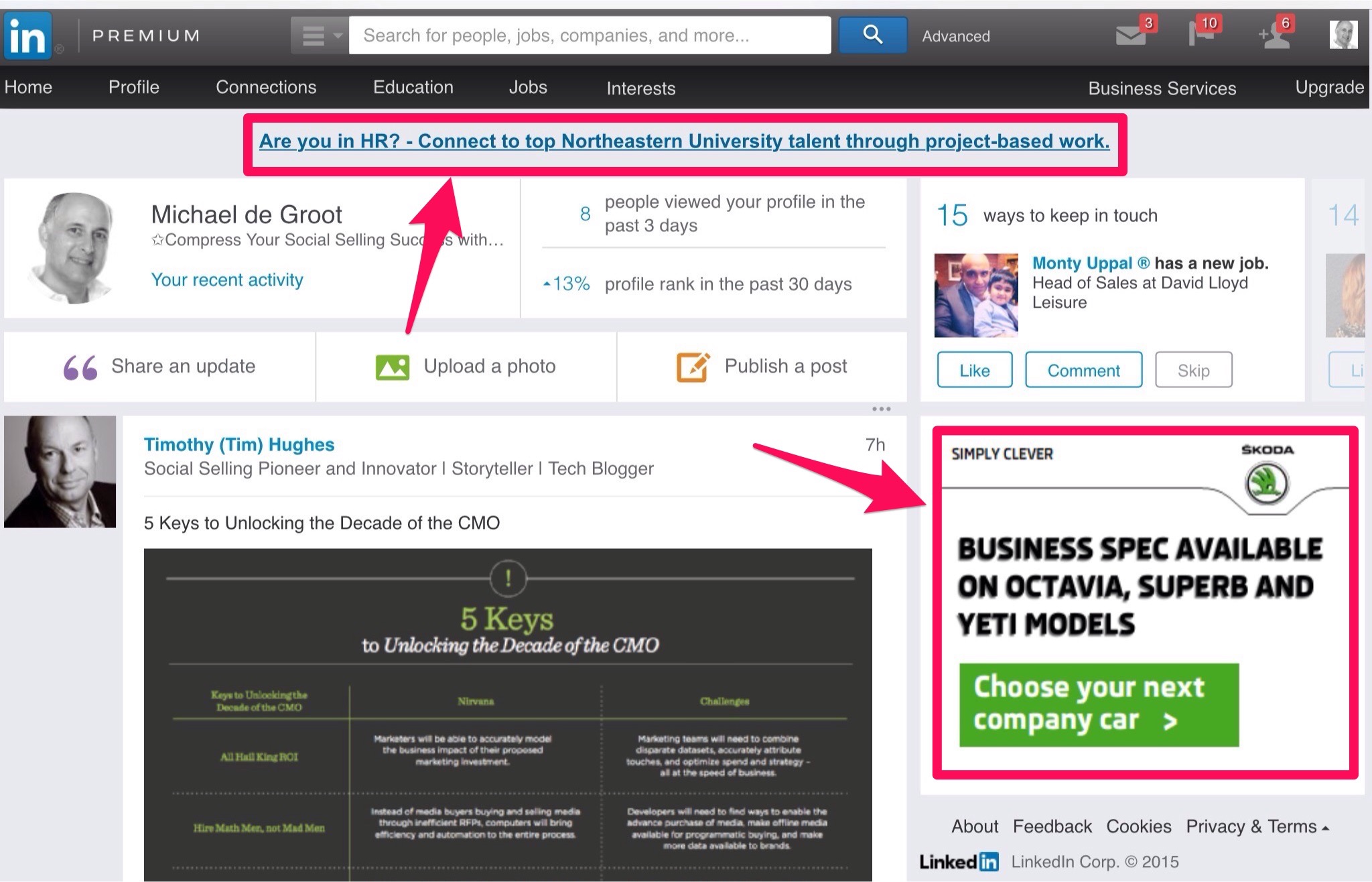This screenshot has width=1372, height=882.
Task: Comment on Monty Uppal's new job
Action: point(1083,370)
